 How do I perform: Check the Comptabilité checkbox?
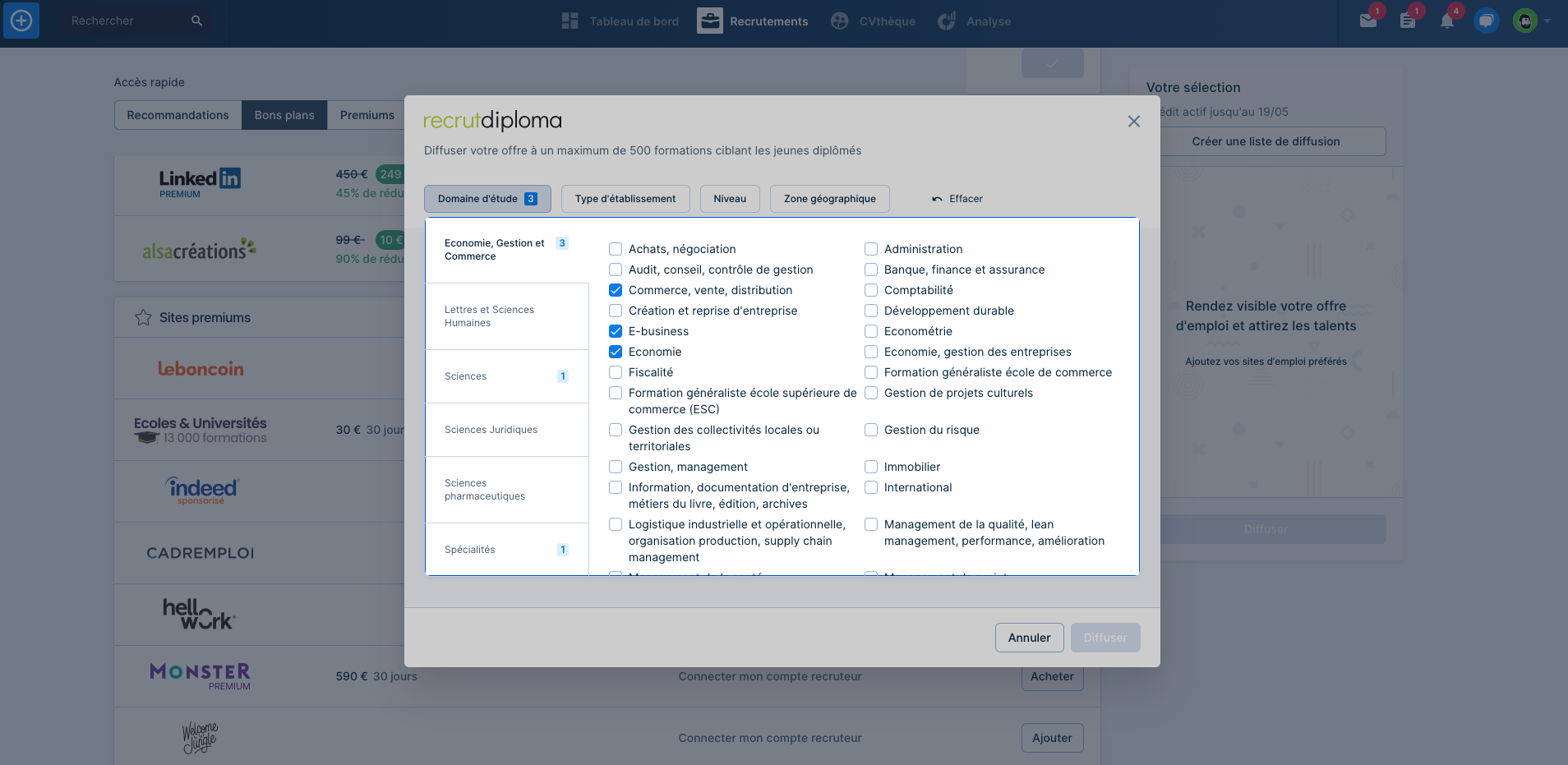(x=870, y=290)
